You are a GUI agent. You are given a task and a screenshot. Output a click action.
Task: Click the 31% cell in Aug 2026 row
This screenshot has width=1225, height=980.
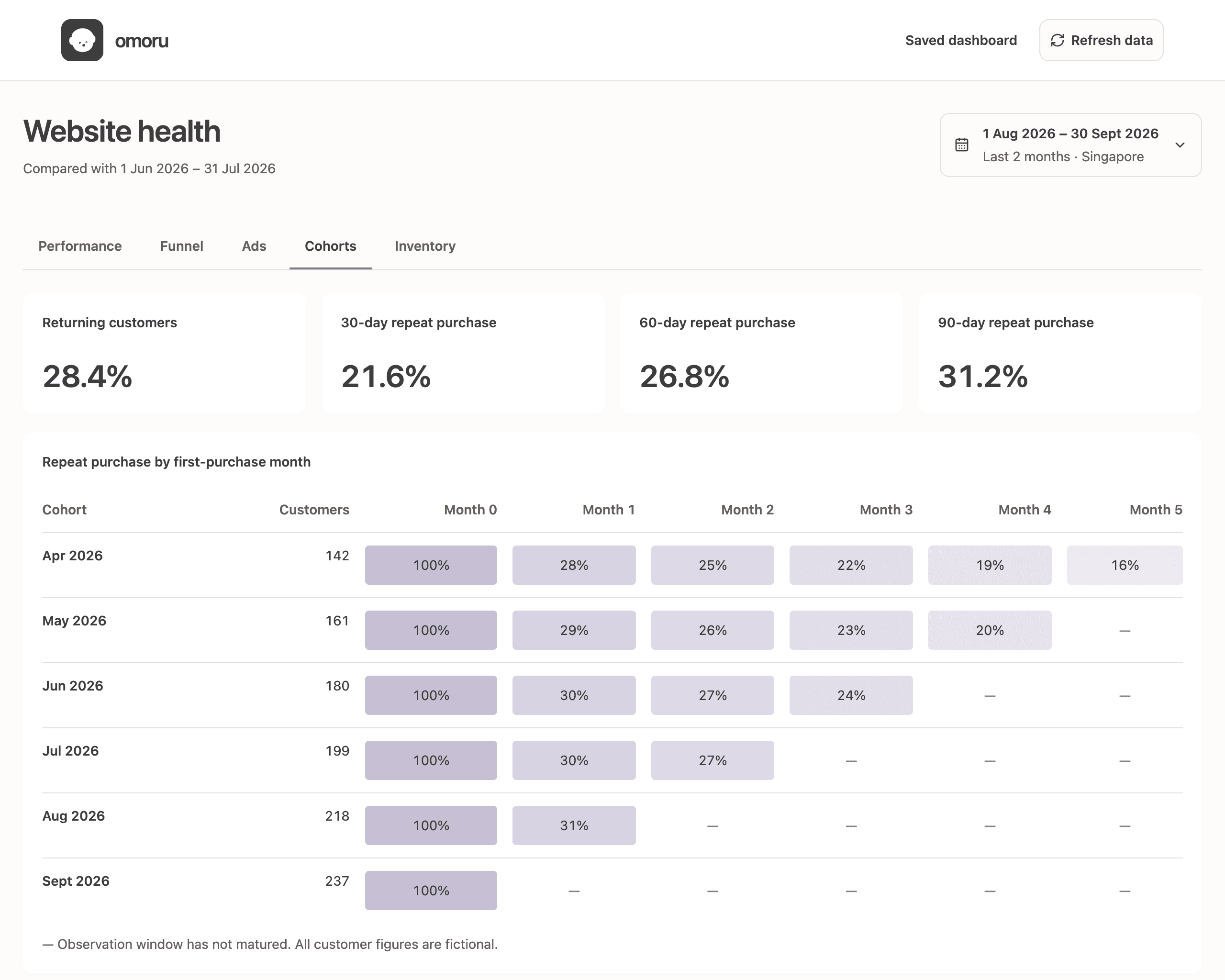point(574,825)
